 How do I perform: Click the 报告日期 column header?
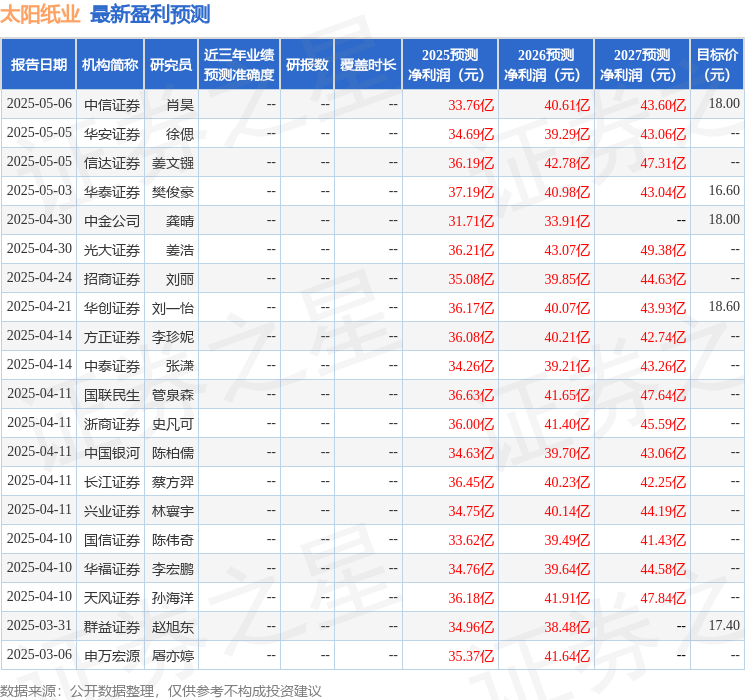38,65
